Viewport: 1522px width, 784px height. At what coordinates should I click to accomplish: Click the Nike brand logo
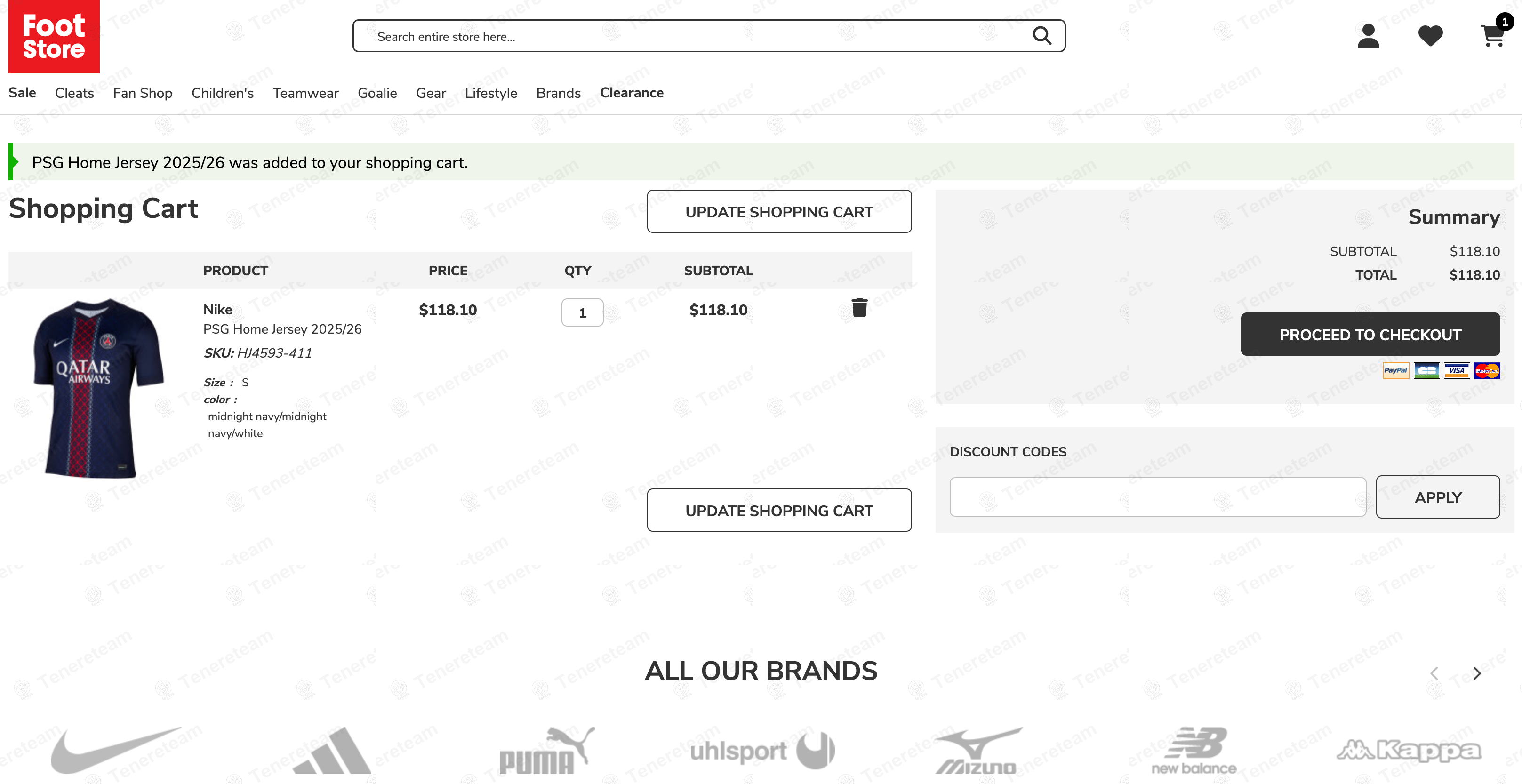click(x=116, y=749)
